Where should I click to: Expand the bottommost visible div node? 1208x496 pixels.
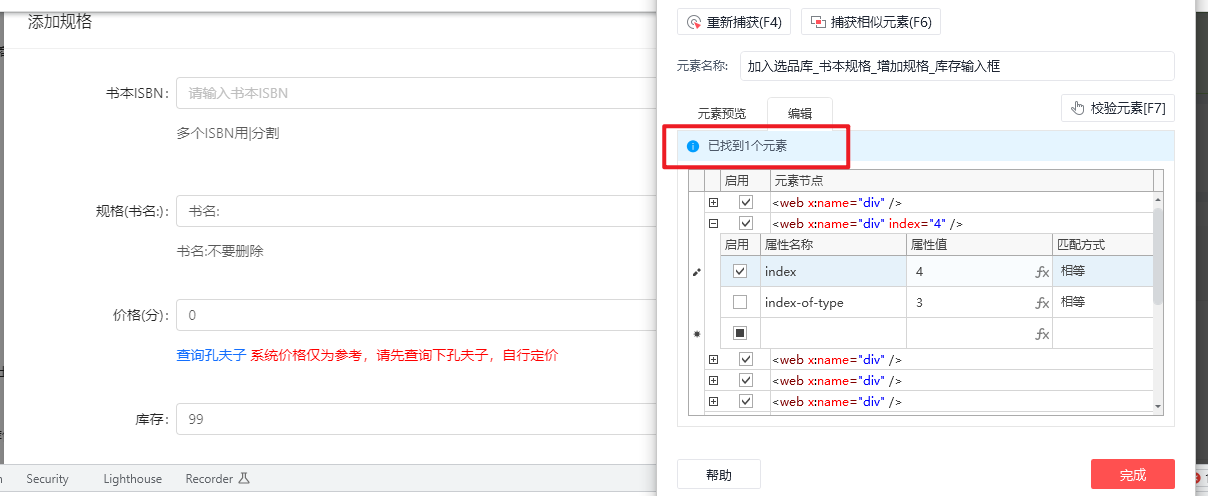pos(713,401)
